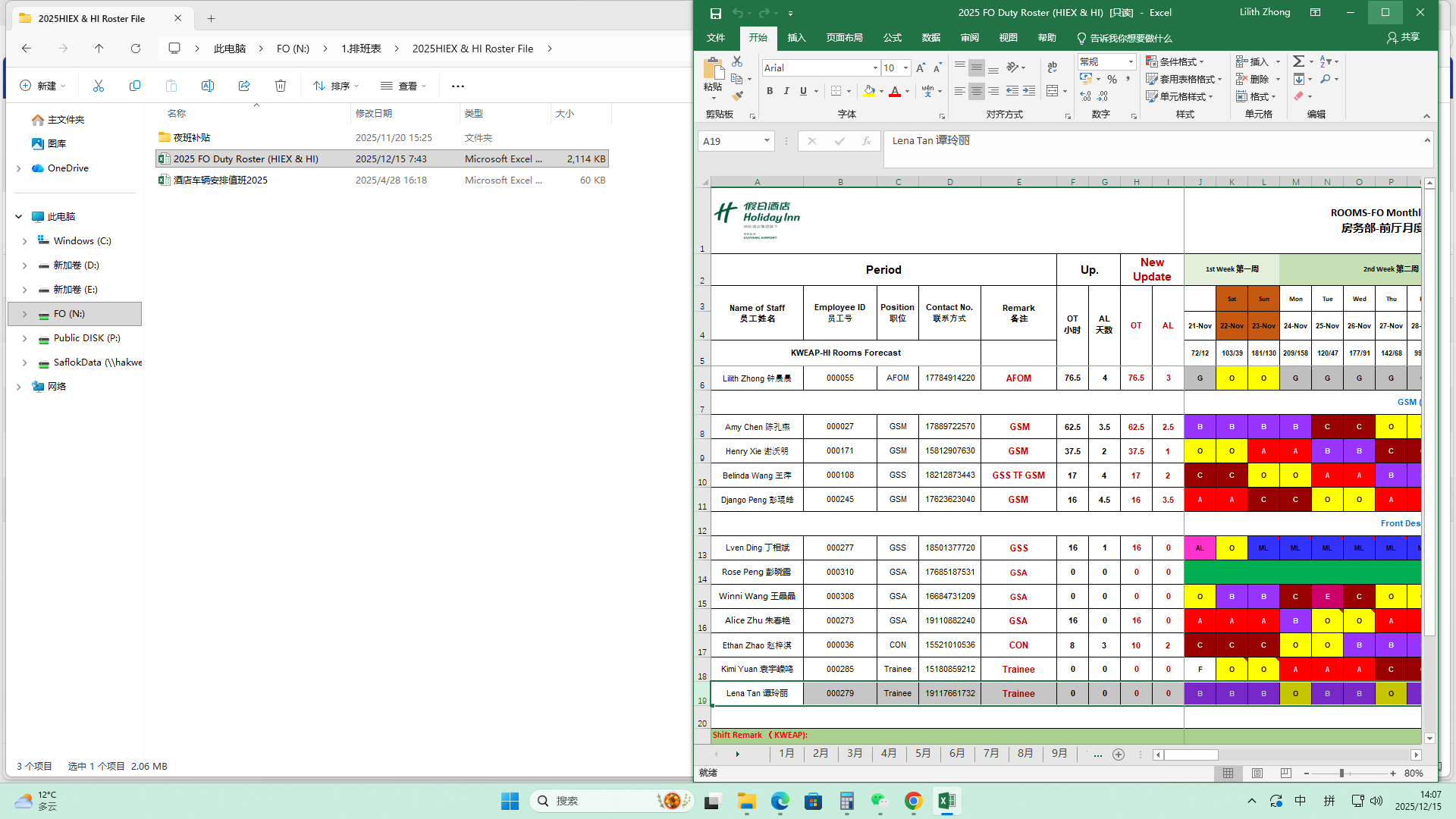Click the Format Painter brush icon
The image size is (1456, 819).
737,96
